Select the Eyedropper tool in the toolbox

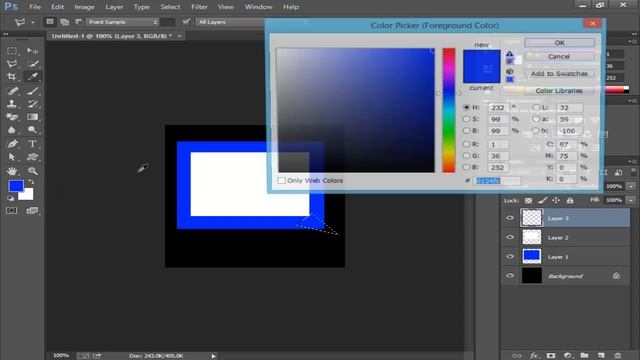(32, 77)
